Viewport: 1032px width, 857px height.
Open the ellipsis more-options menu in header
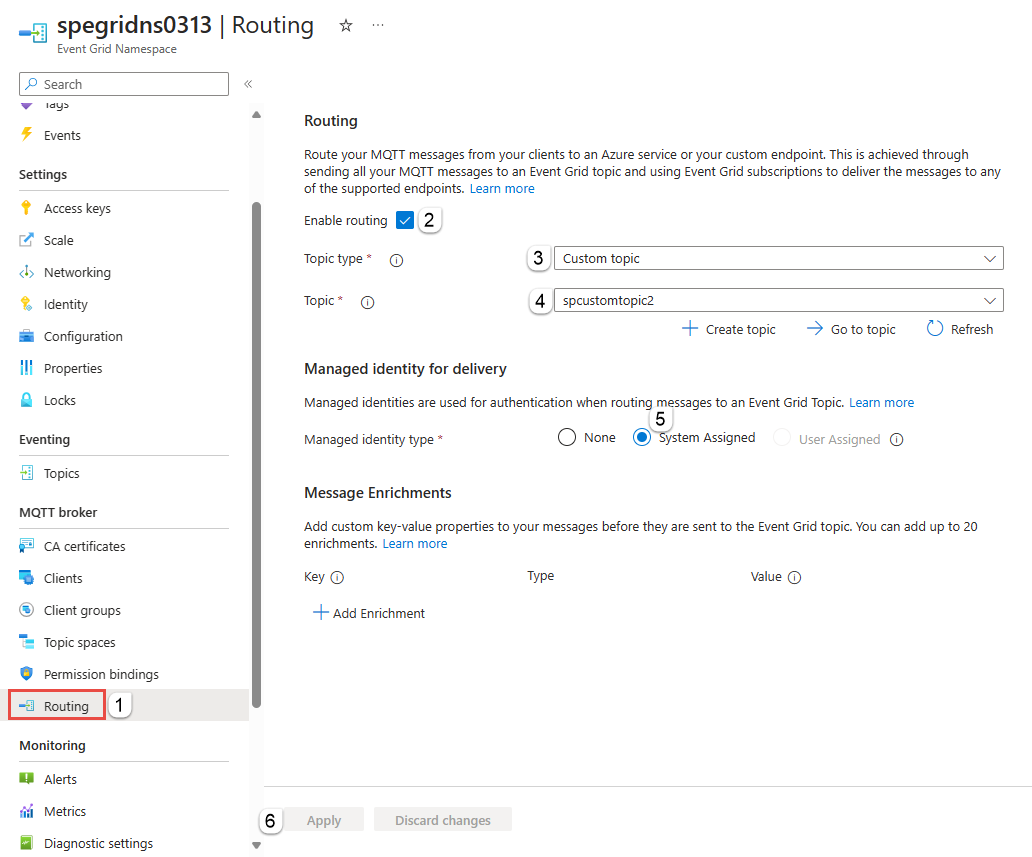(x=378, y=25)
